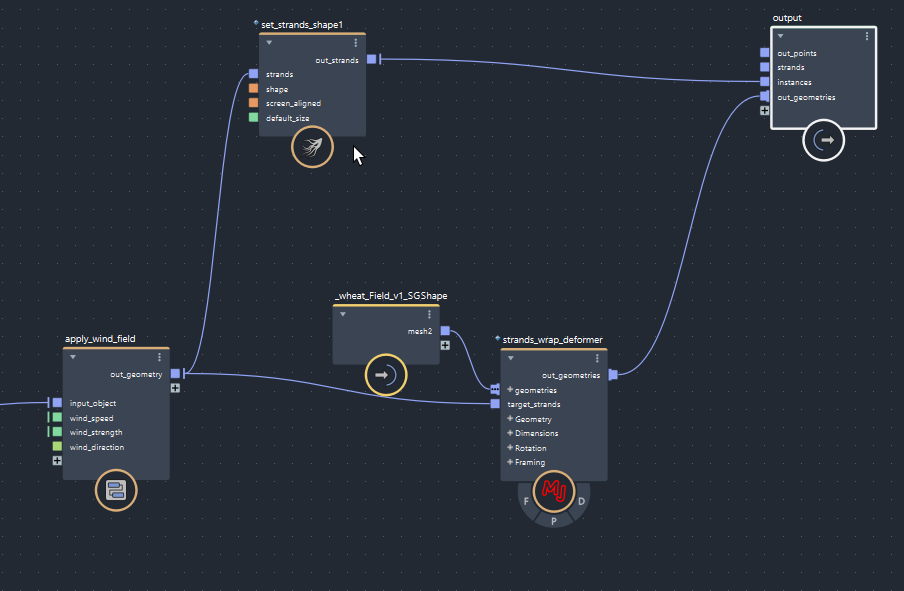The image size is (904, 591).
Task: Click the compound badge icon below apply_wind_field
Action: click(116, 491)
